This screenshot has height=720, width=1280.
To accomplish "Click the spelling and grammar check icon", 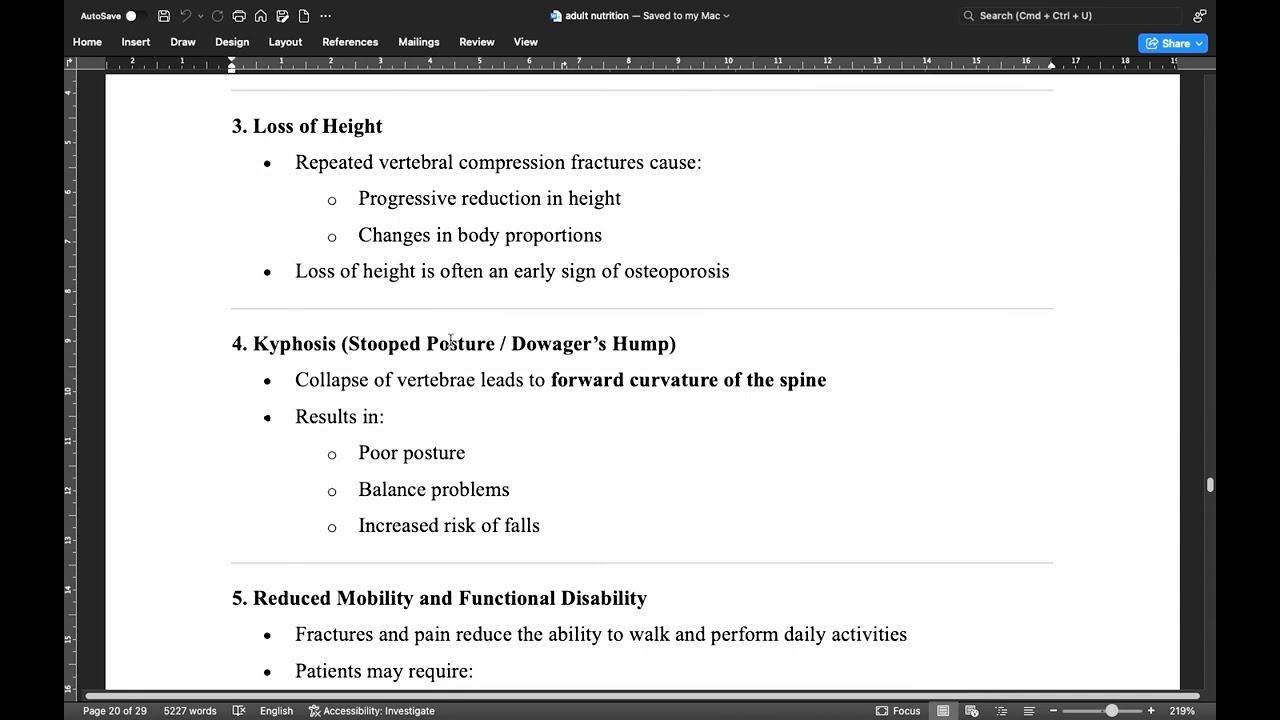I will (239, 711).
